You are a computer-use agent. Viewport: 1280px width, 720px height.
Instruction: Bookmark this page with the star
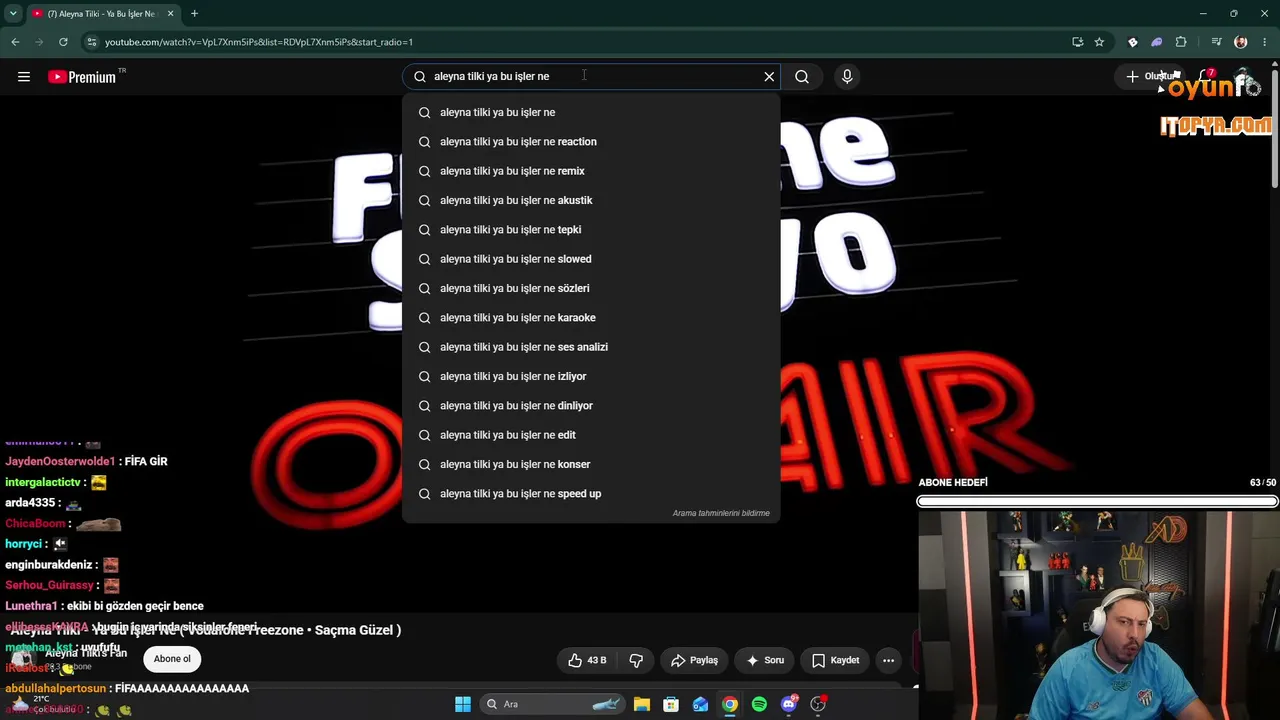[x=1099, y=42]
